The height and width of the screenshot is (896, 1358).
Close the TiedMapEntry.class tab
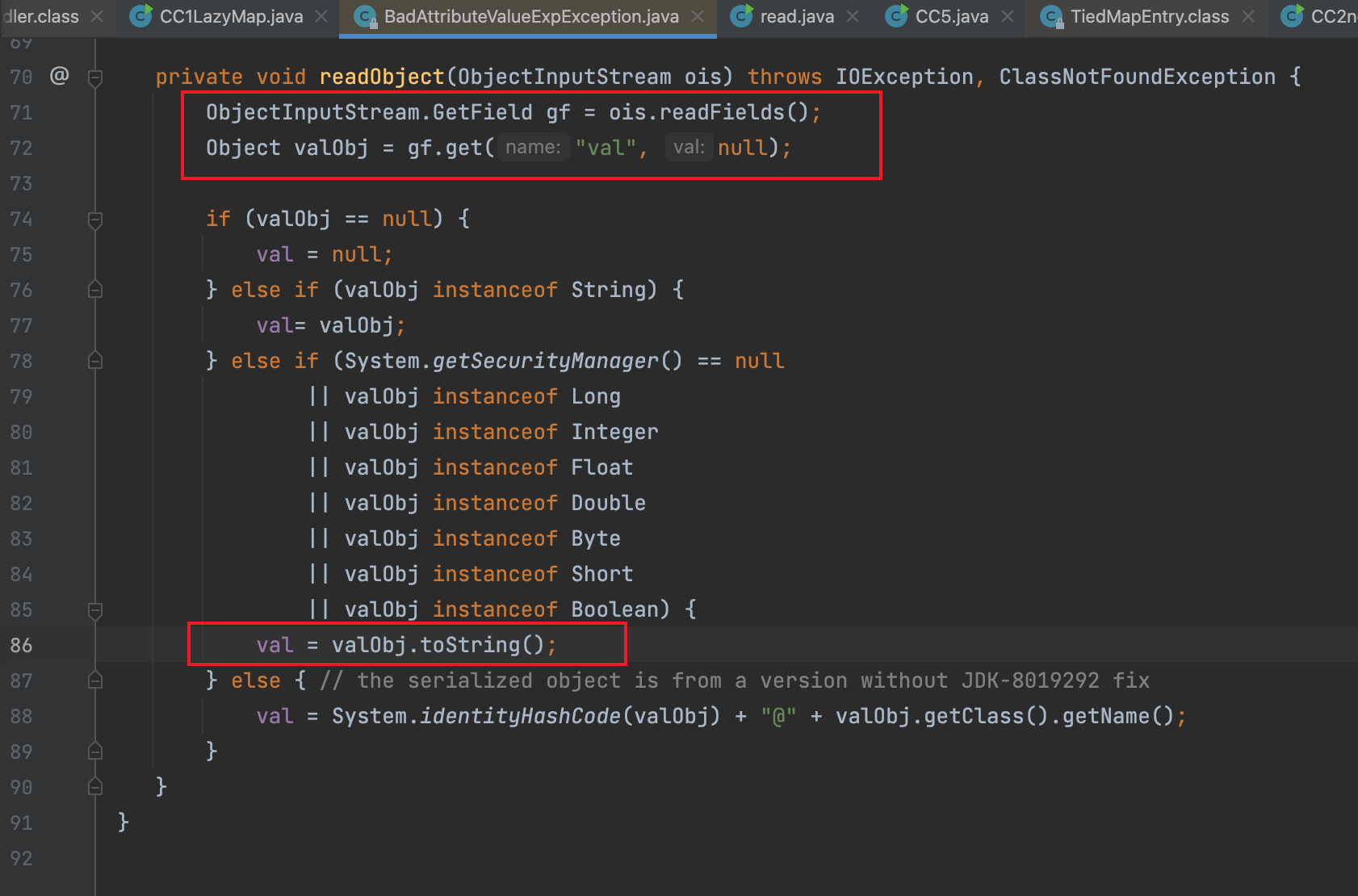(1248, 16)
